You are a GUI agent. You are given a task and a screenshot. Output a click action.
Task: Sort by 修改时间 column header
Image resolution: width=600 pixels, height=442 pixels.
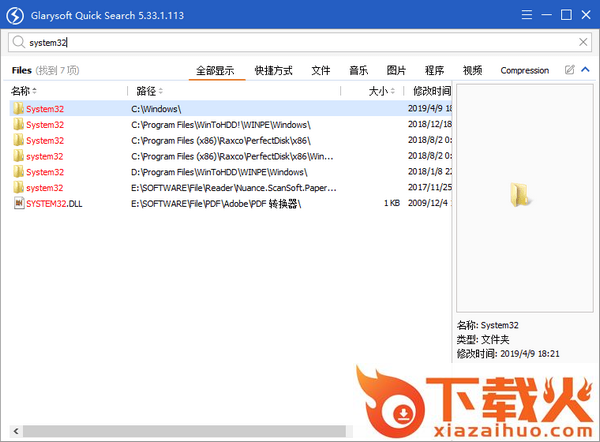click(x=432, y=91)
